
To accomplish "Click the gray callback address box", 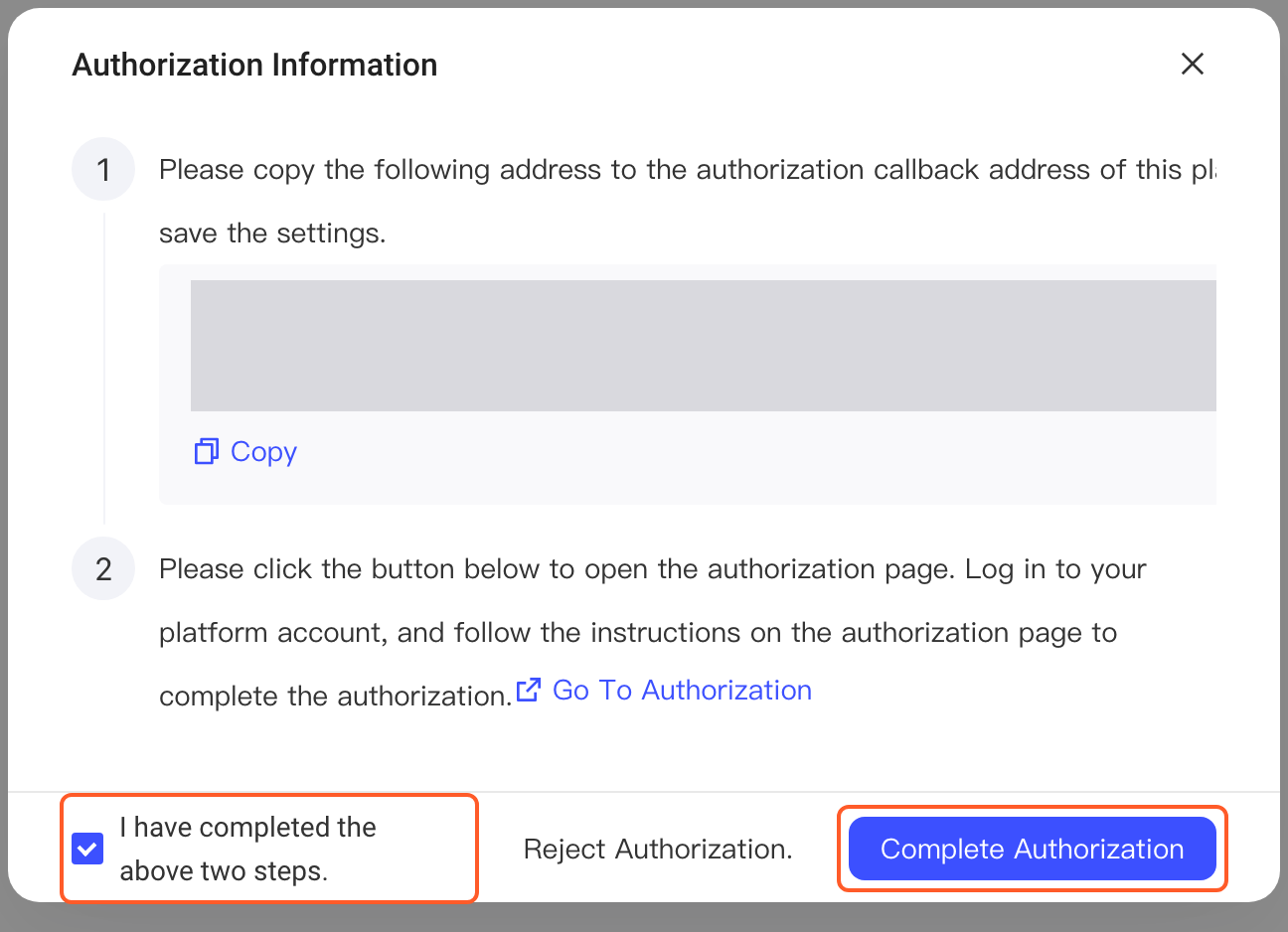I will [x=704, y=346].
